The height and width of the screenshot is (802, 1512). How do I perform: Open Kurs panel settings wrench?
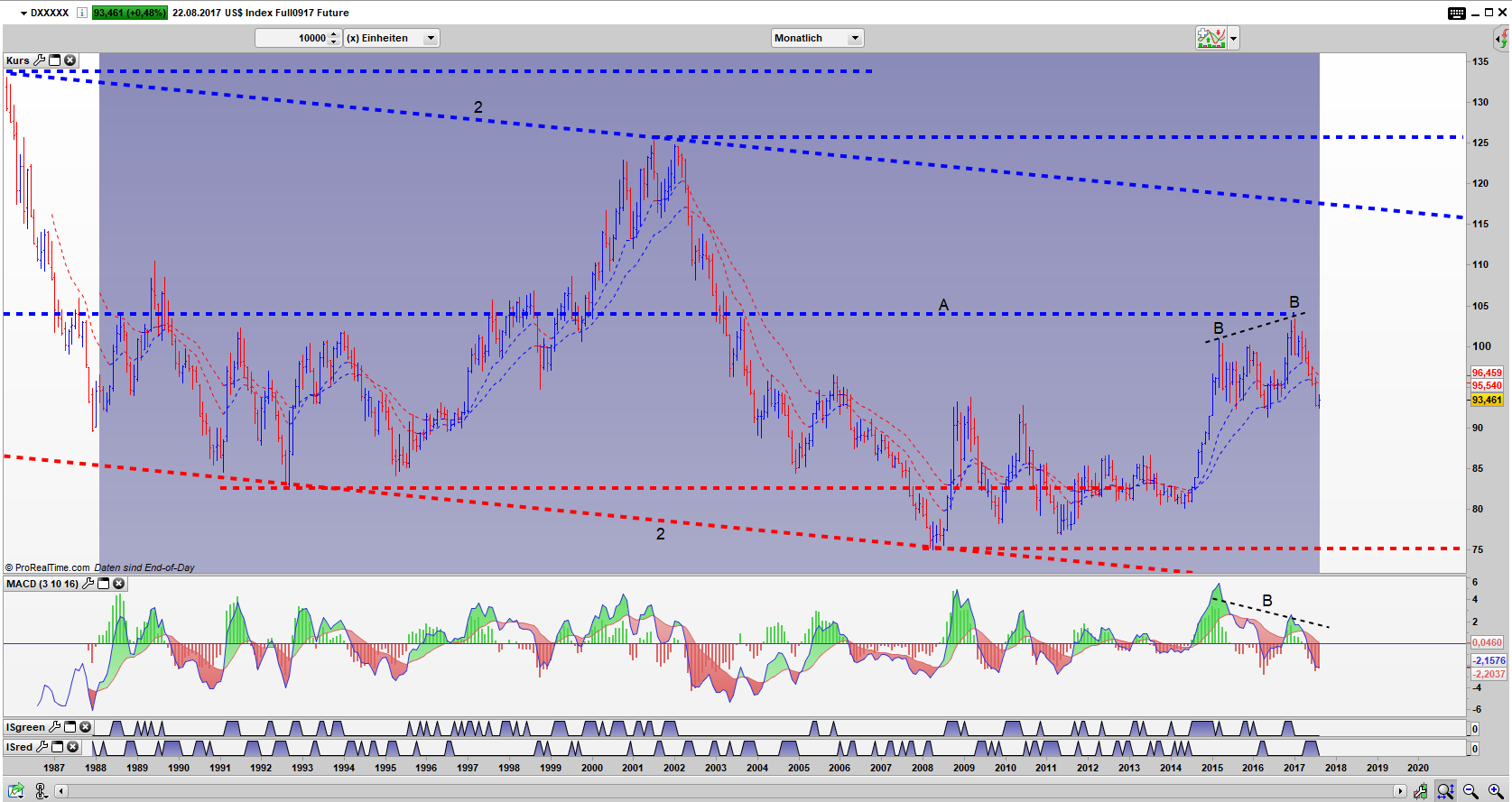coord(39,60)
